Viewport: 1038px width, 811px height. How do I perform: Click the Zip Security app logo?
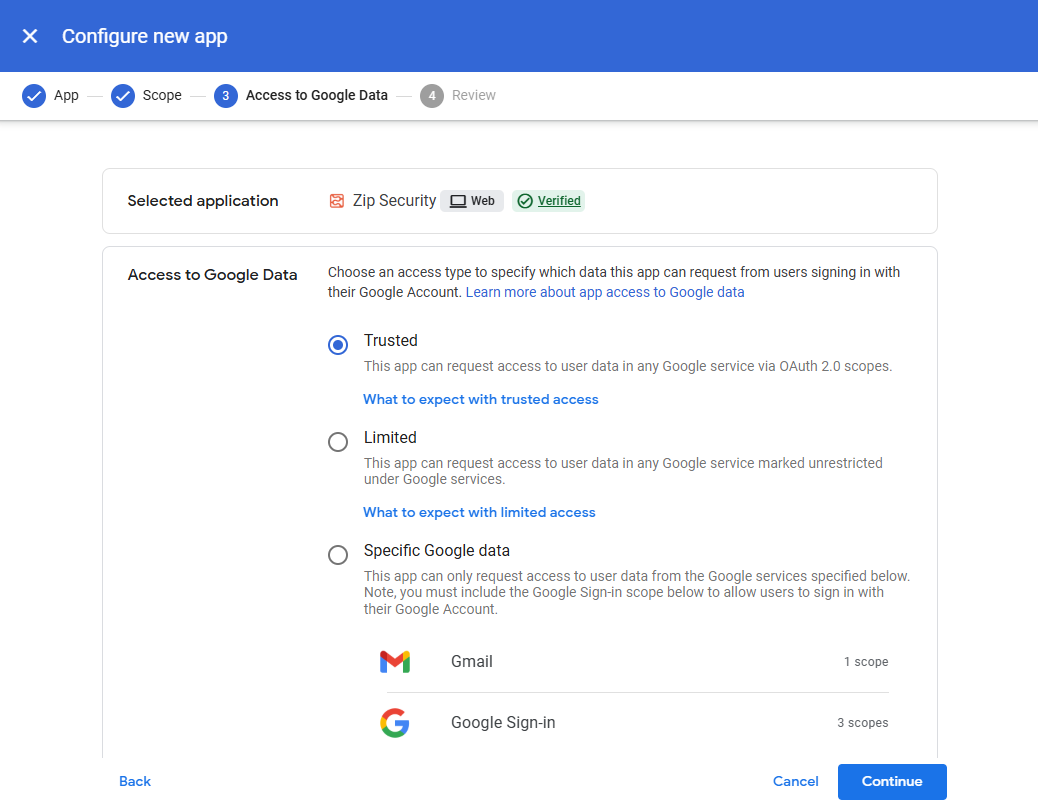[337, 201]
